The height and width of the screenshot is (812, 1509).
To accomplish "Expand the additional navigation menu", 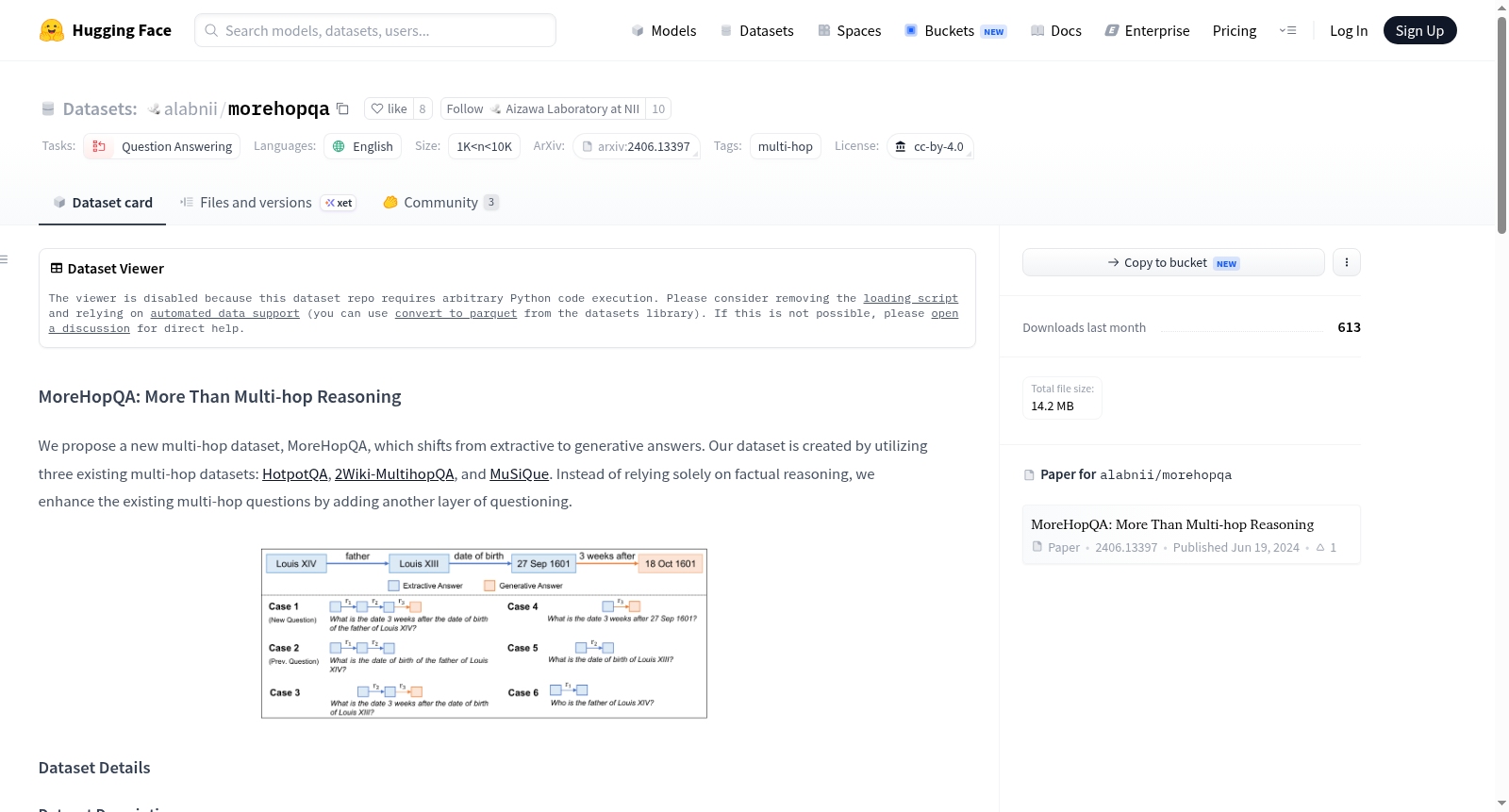I will (1287, 30).
